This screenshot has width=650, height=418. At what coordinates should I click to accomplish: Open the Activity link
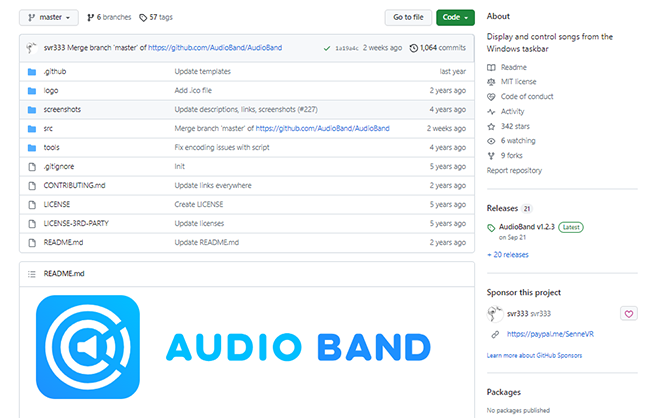(x=512, y=112)
